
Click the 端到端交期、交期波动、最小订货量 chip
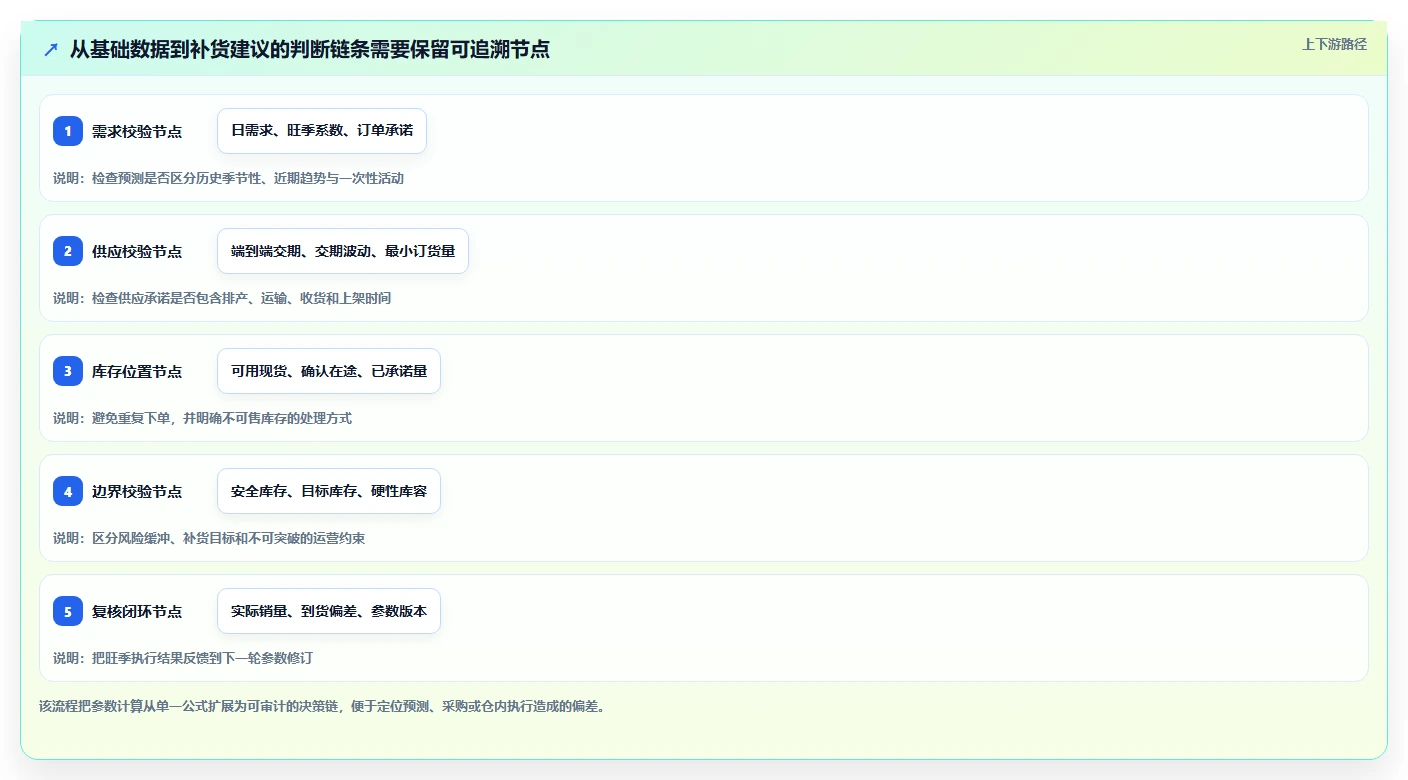point(343,251)
